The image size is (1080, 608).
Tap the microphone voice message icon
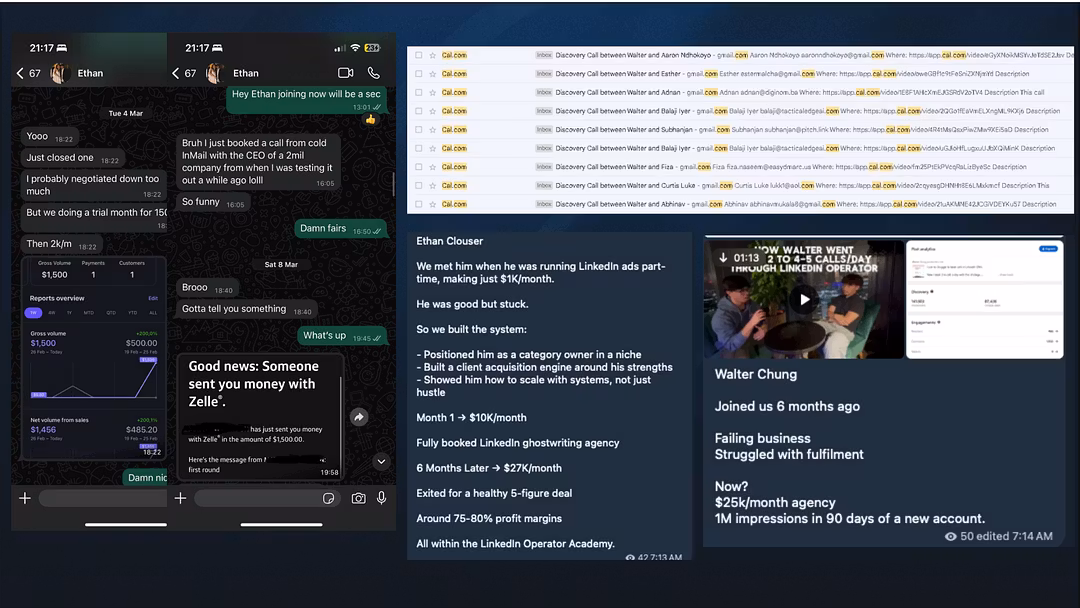(382, 498)
